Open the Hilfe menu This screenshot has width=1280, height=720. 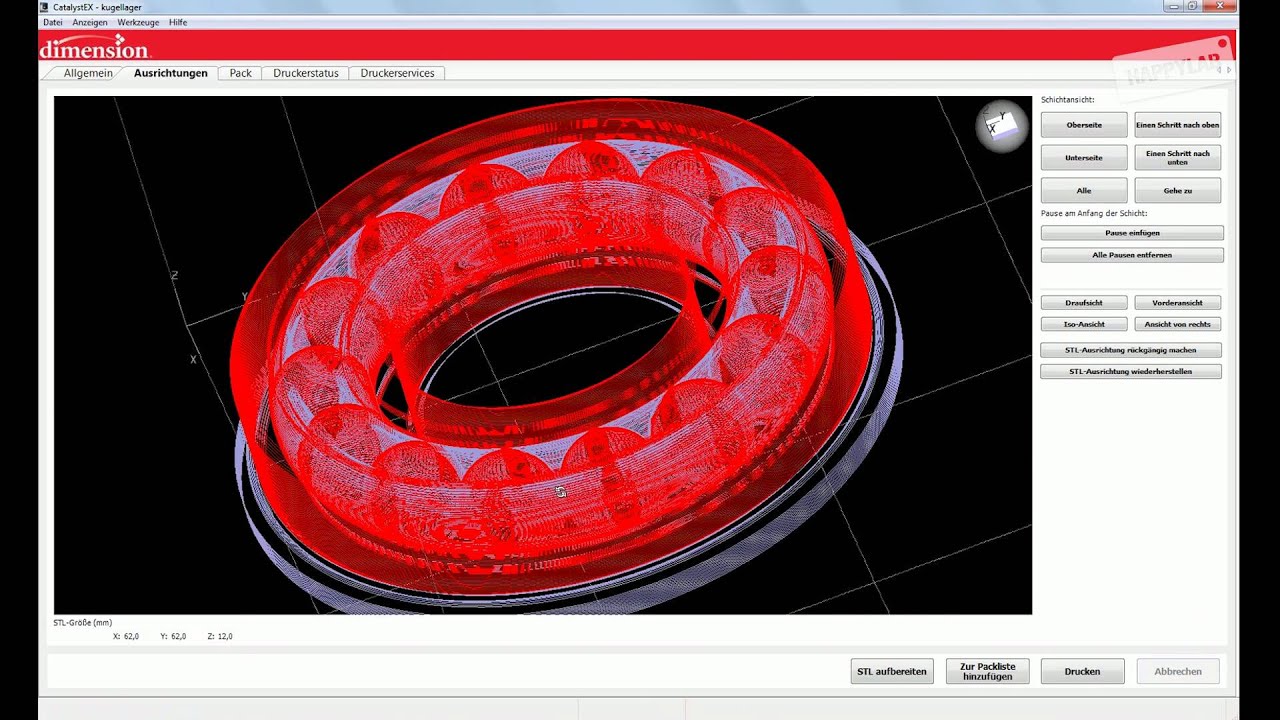tap(178, 22)
